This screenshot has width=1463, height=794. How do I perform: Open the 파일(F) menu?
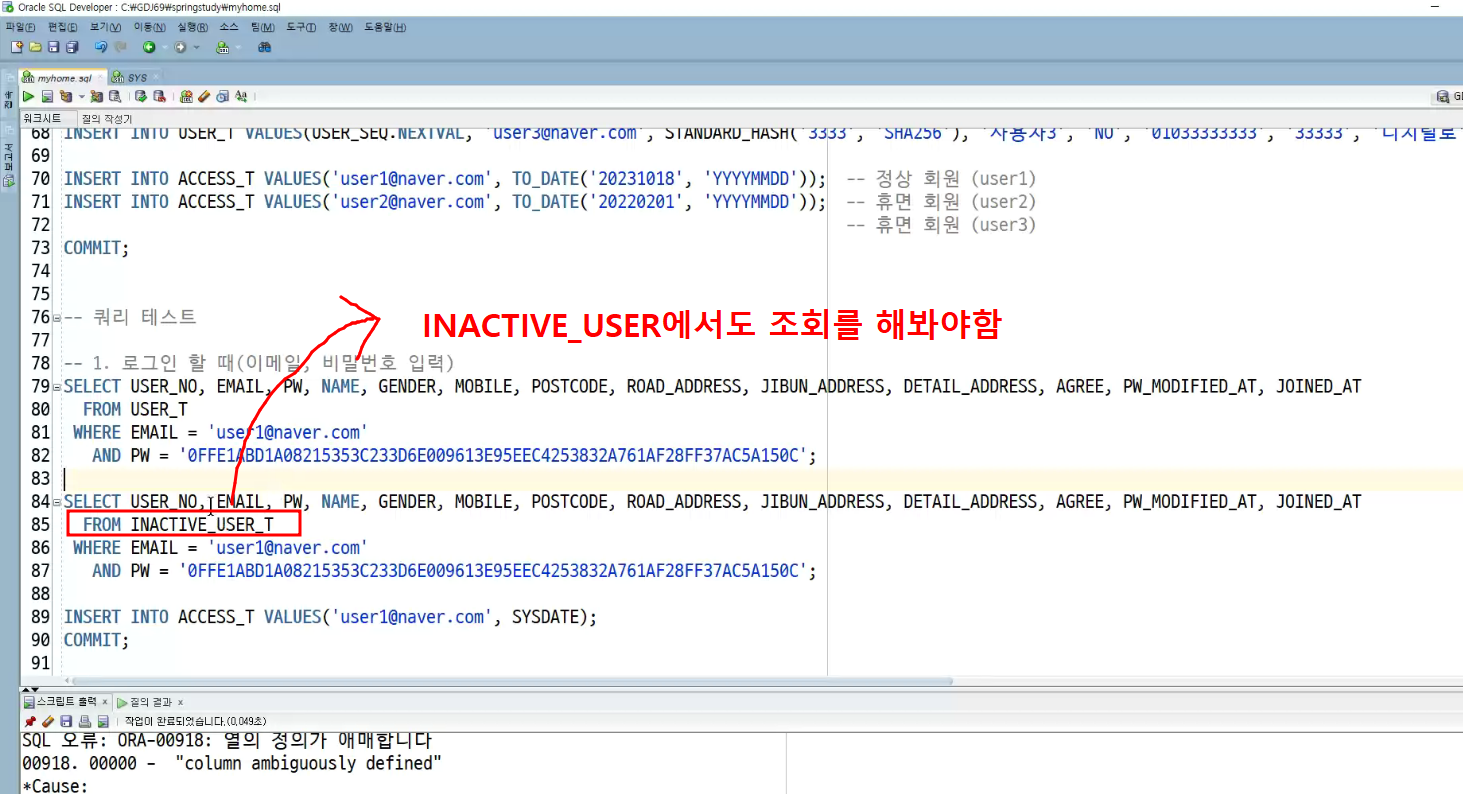pyautogui.click(x=20, y=27)
